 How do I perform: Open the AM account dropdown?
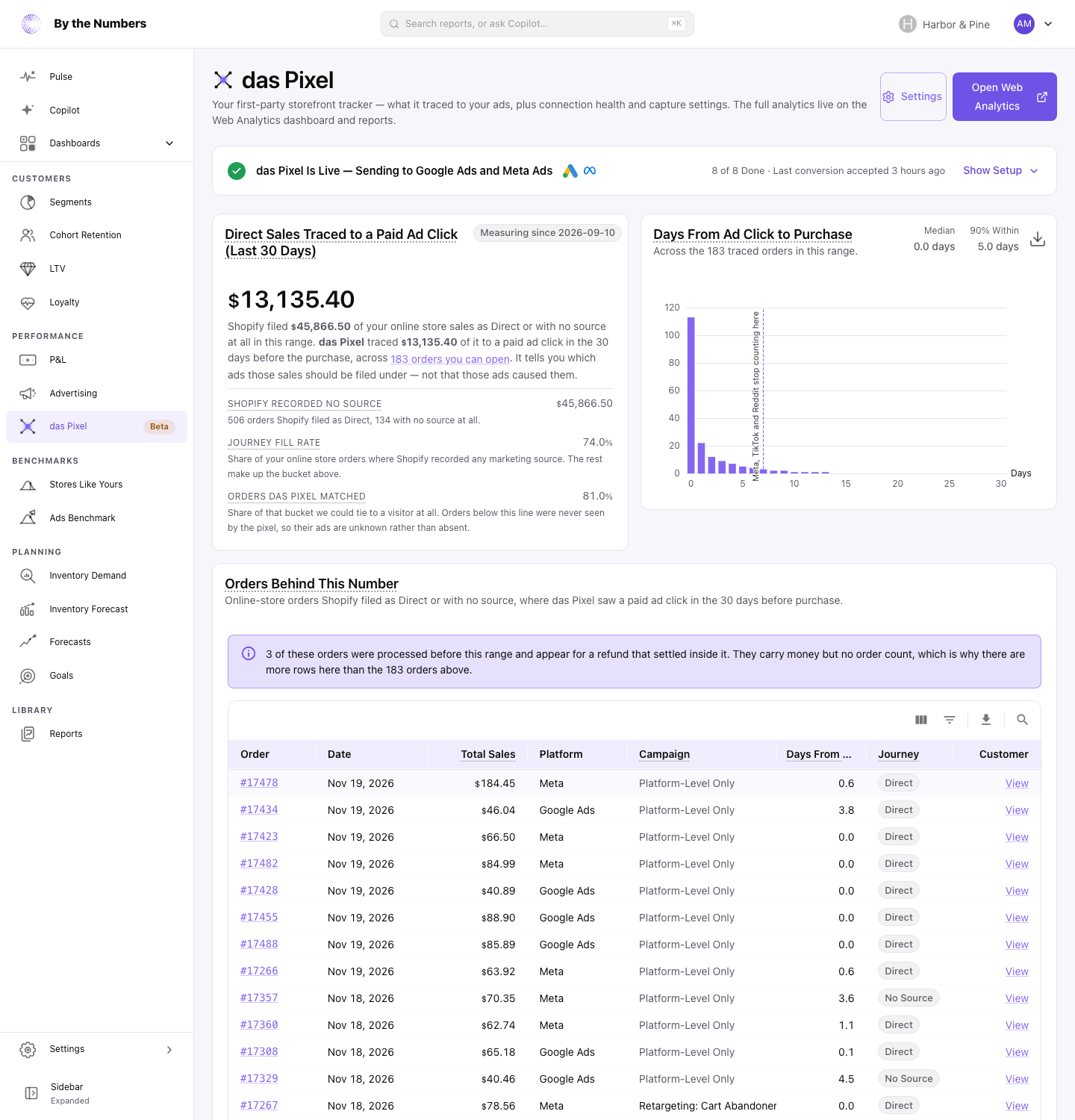(1033, 24)
